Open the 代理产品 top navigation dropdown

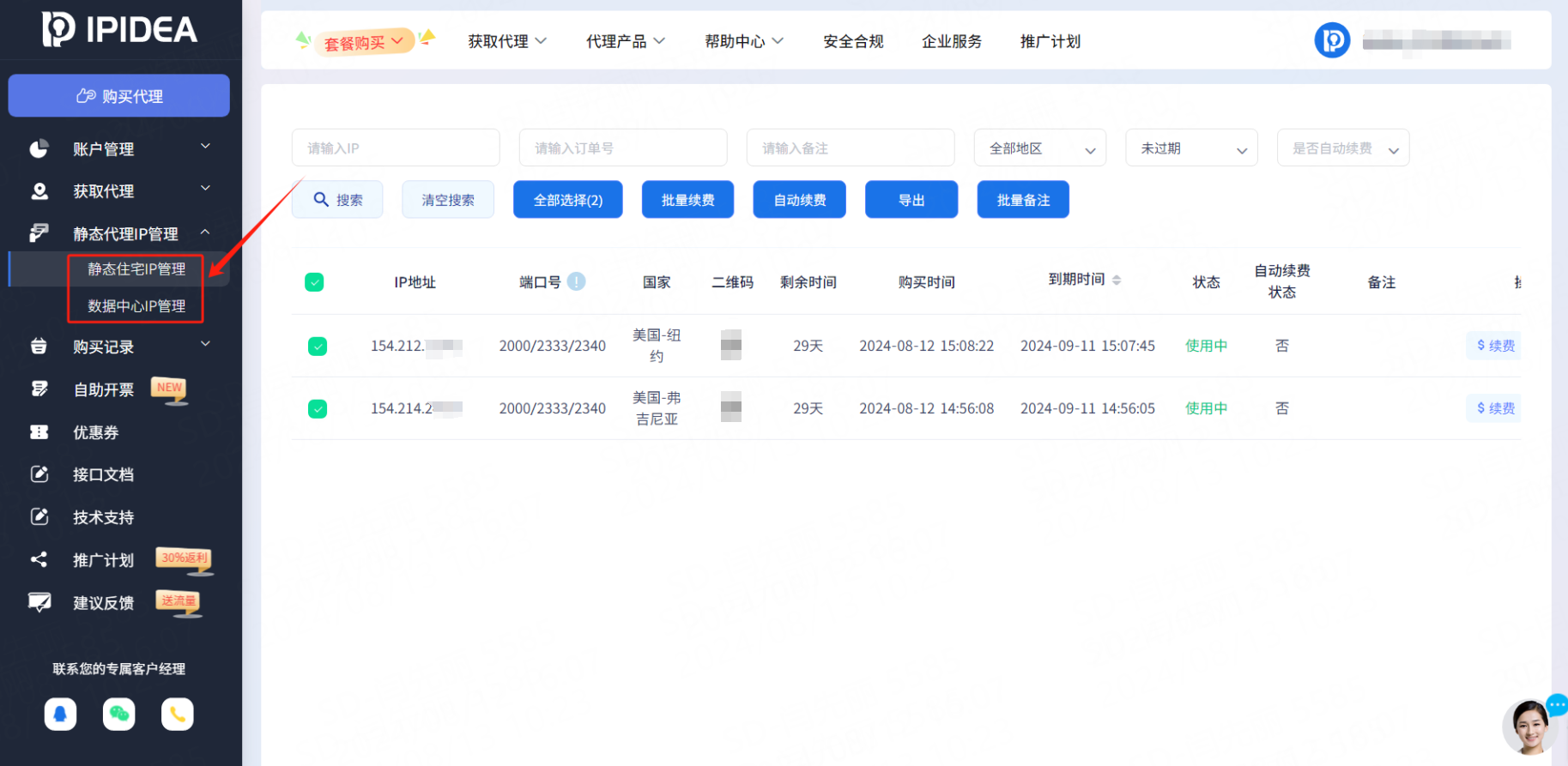pyautogui.click(x=626, y=41)
